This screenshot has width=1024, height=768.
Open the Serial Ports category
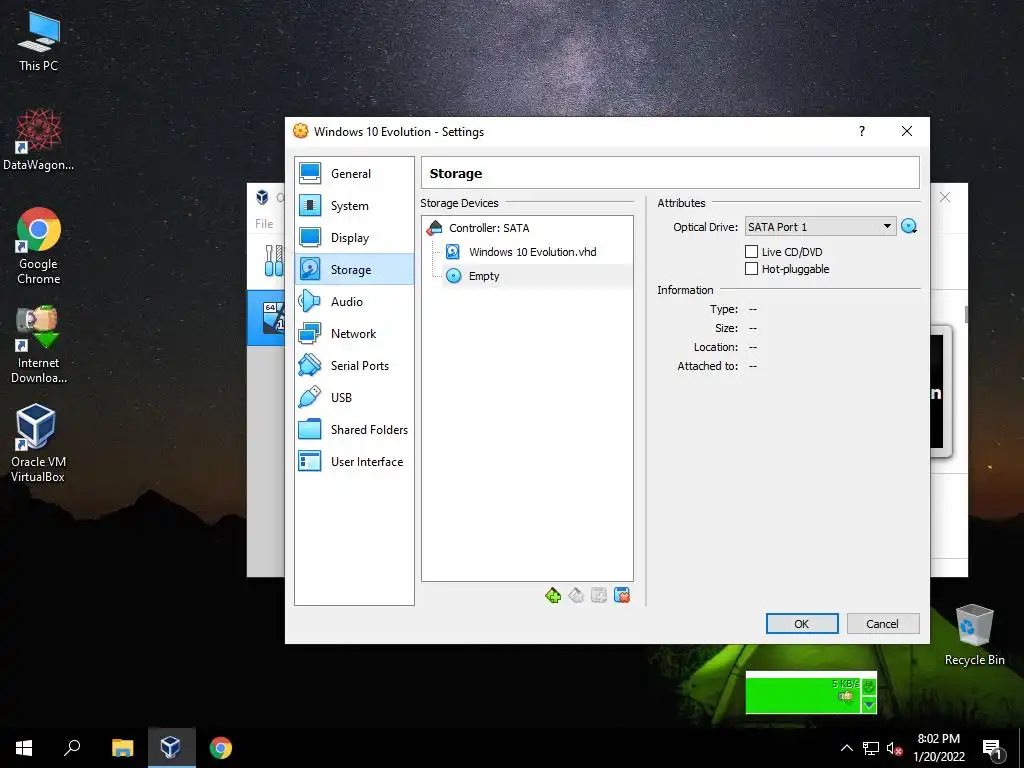click(354, 366)
